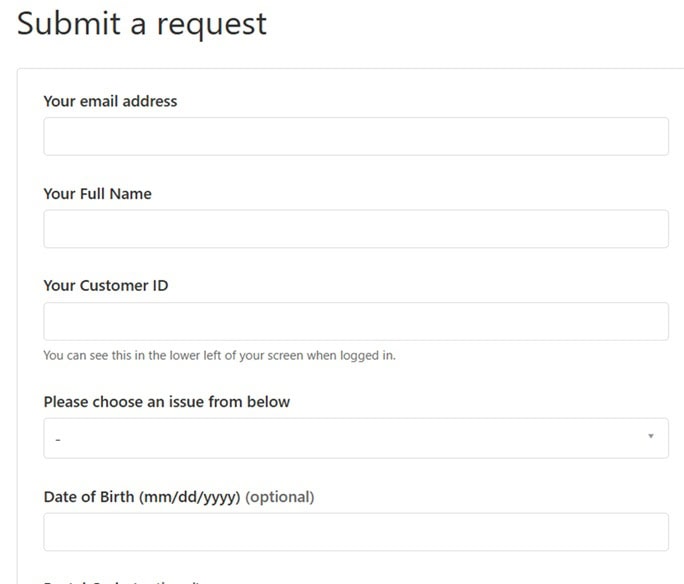684x584 pixels.
Task: Click into the Customer ID field
Action: [355, 321]
